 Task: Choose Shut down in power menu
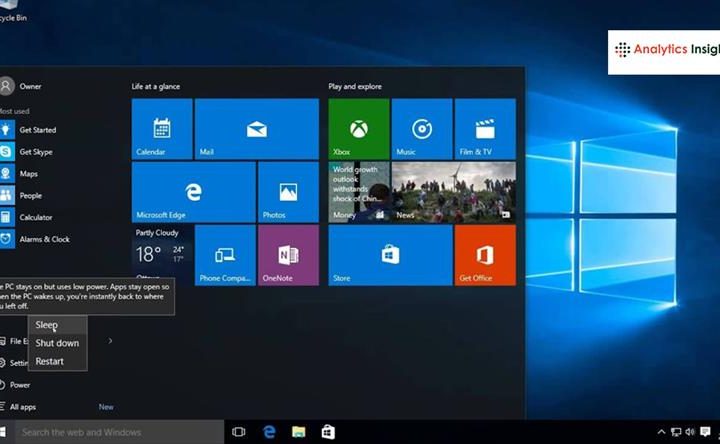coord(57,343)
